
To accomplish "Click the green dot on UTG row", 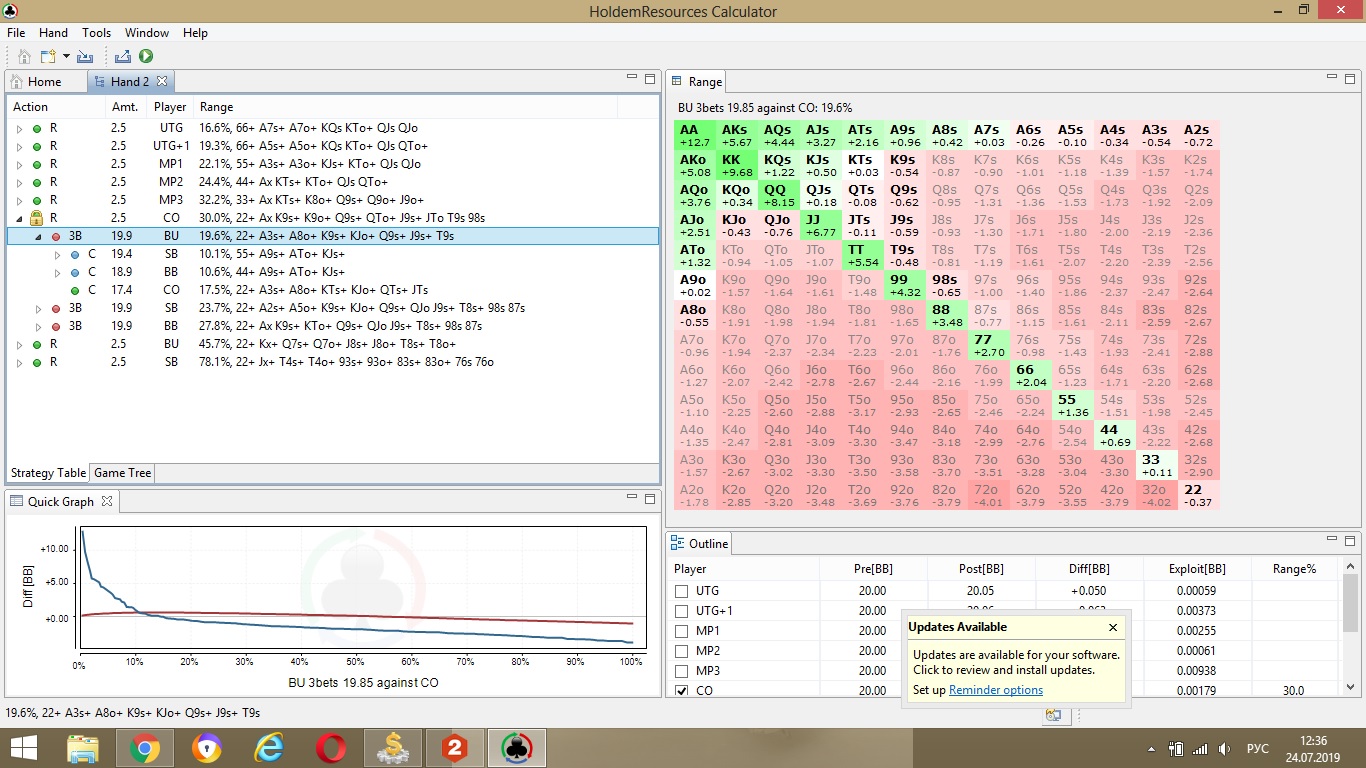I will 37,128.
